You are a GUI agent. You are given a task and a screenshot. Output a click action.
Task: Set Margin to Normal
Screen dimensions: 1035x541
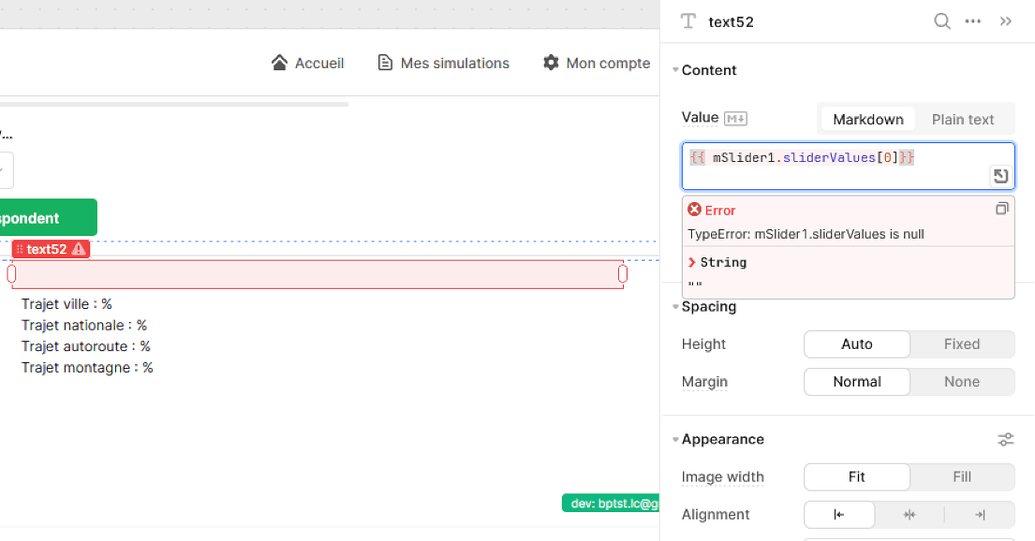coord(857,381)
